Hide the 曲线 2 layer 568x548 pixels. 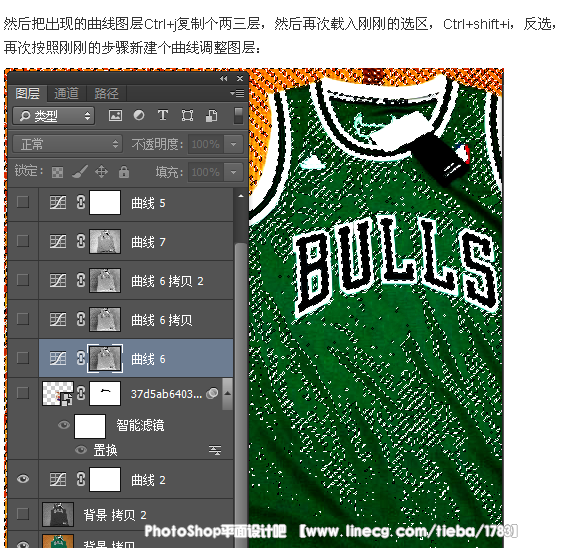[23, 479]
